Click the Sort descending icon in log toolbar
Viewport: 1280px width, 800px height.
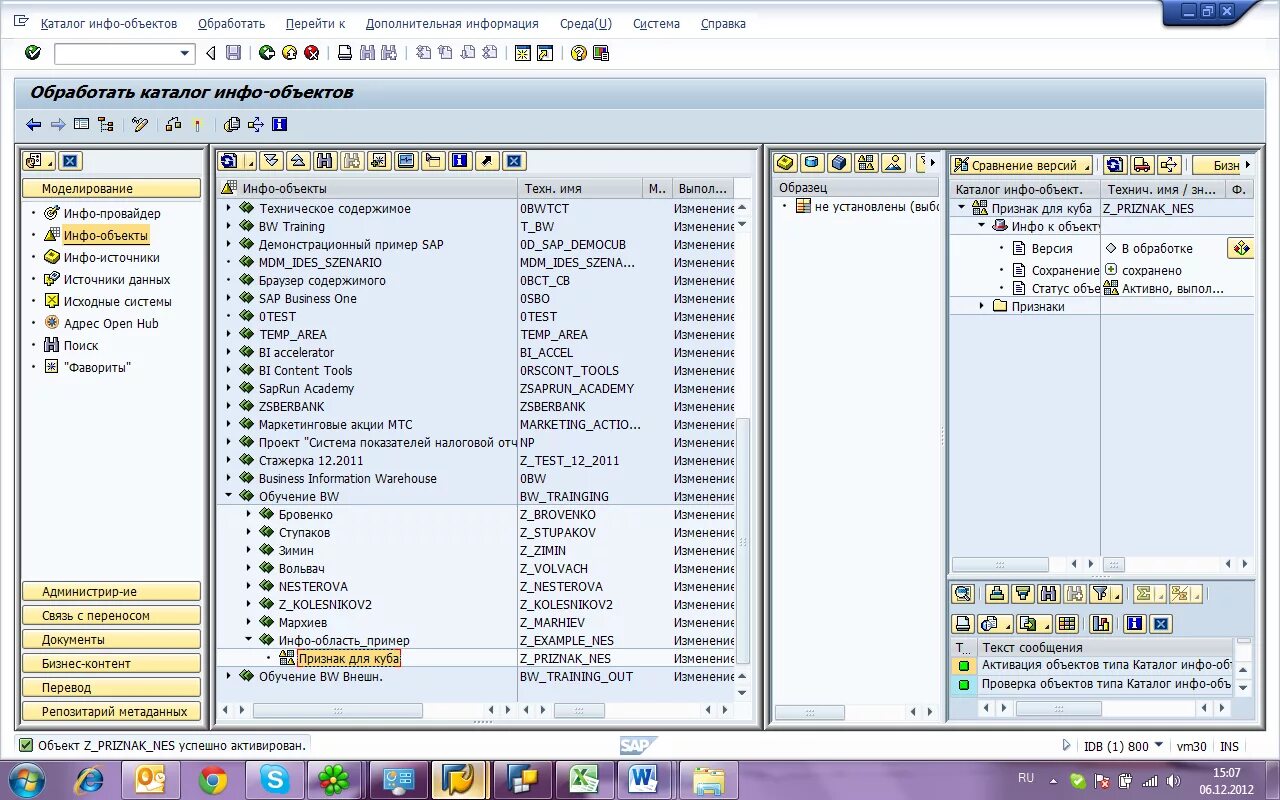(1022, 594)
